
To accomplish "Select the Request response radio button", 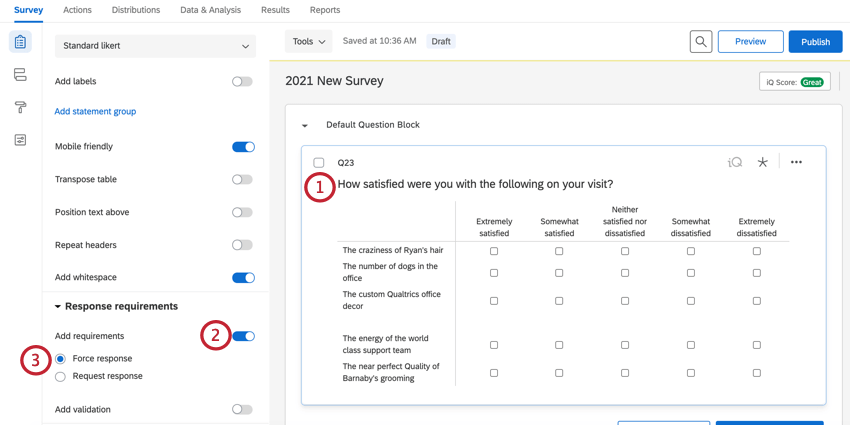I will [x=61, y=377].
